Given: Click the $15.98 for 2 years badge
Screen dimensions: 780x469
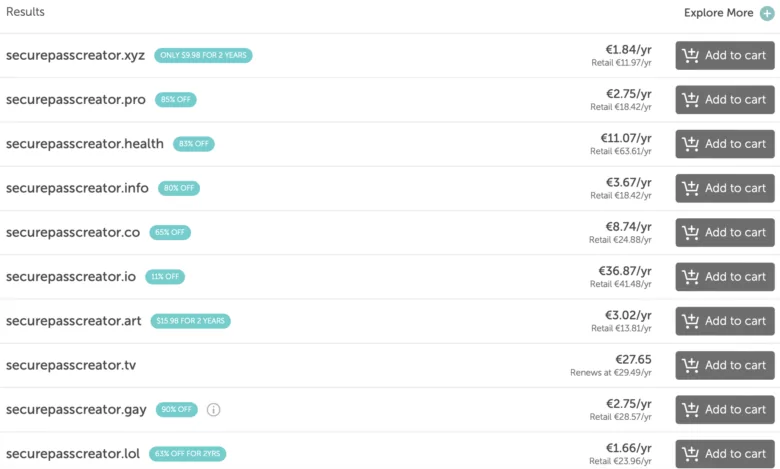Looking at the screenshot, I should 190,321.
